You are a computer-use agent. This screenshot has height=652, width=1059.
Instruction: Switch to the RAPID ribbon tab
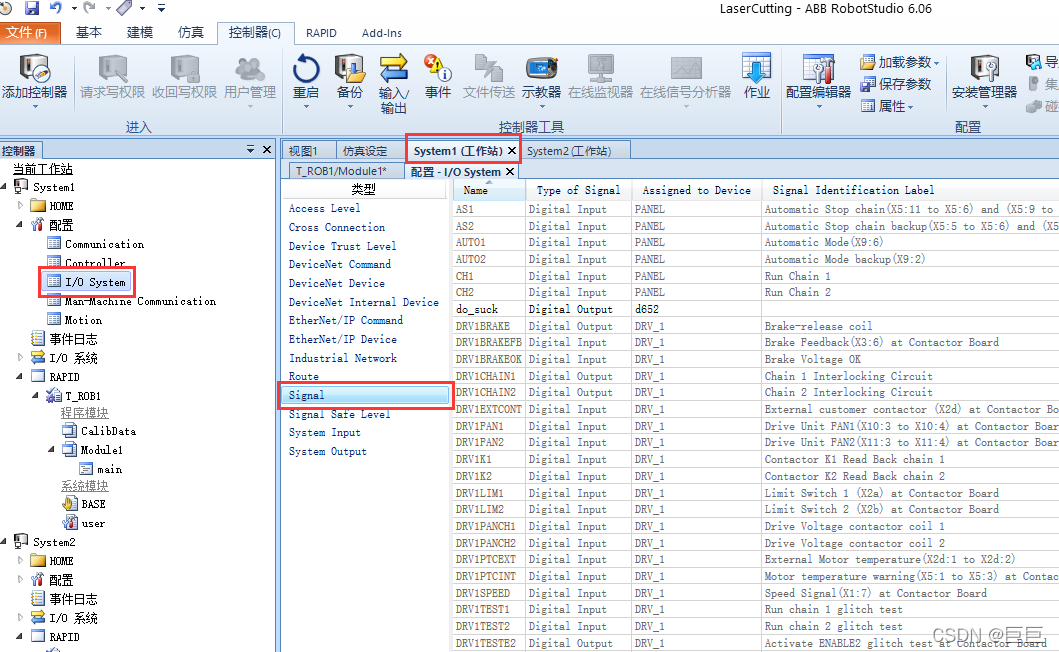click(x=321, y=33)
